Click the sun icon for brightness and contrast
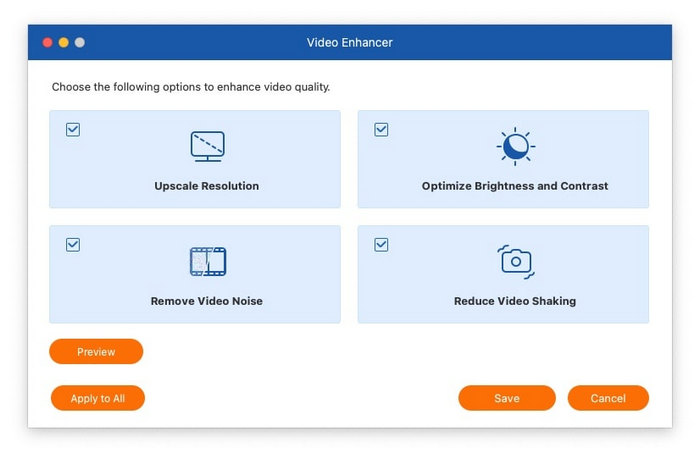This screenshot has height=459, width=700. pyautogui.click(x=515, y=146)
